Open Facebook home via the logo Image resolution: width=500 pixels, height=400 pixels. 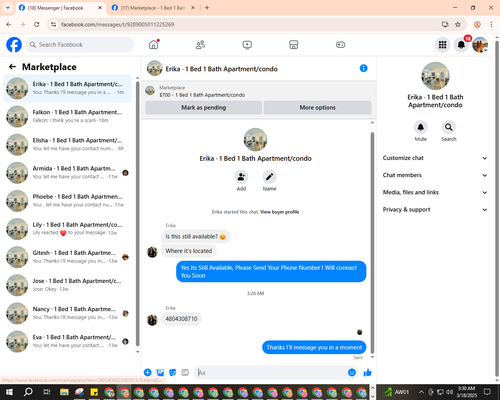coord(14,45)
